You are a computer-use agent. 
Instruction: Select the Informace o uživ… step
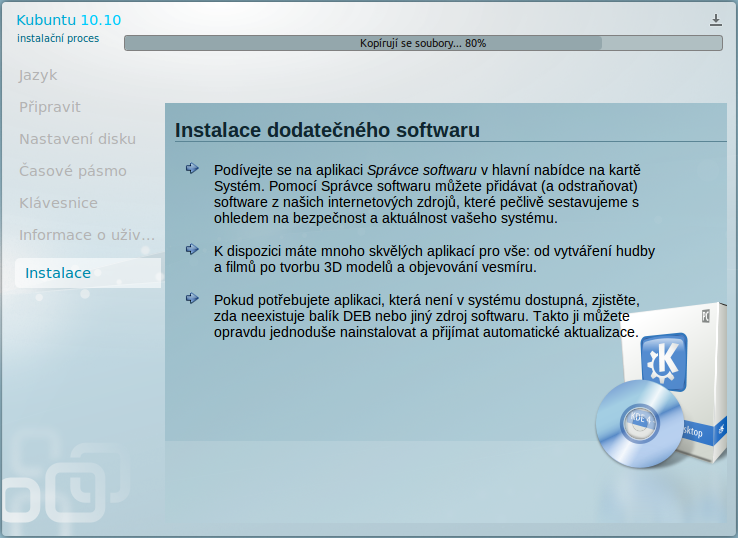(87, 235)
